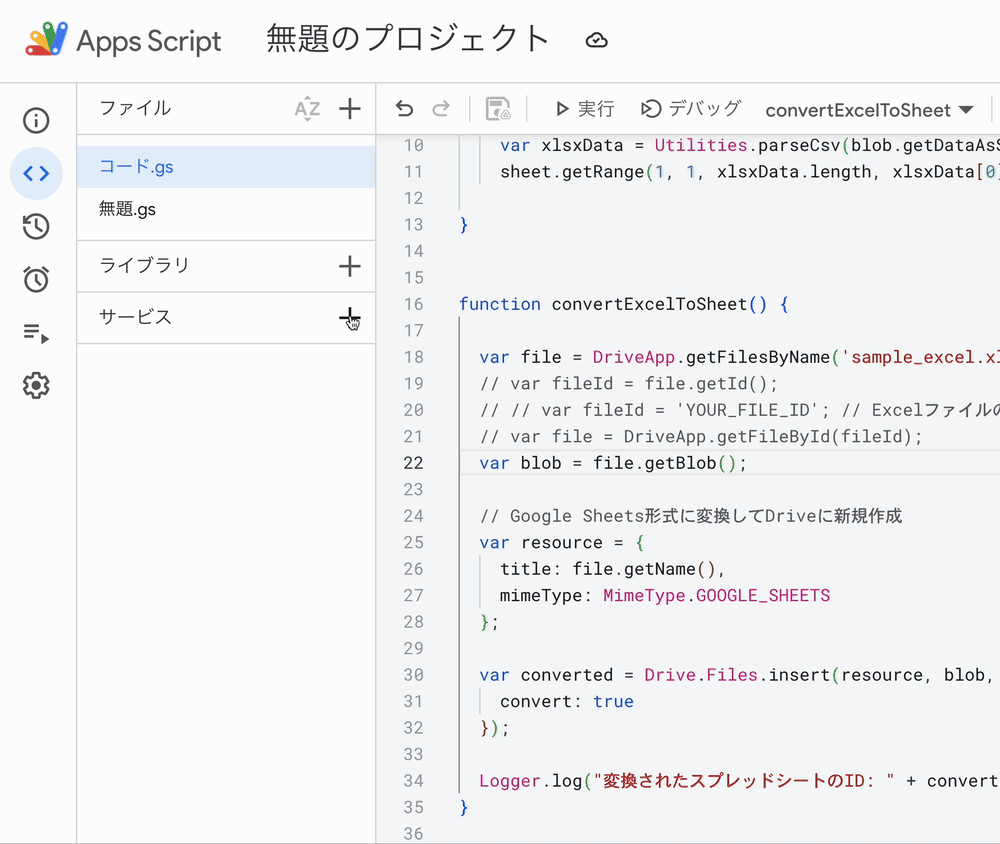Open the convertExcelToSheet function dropdown
Screen dimensions: 1000x844
[869, 110]
